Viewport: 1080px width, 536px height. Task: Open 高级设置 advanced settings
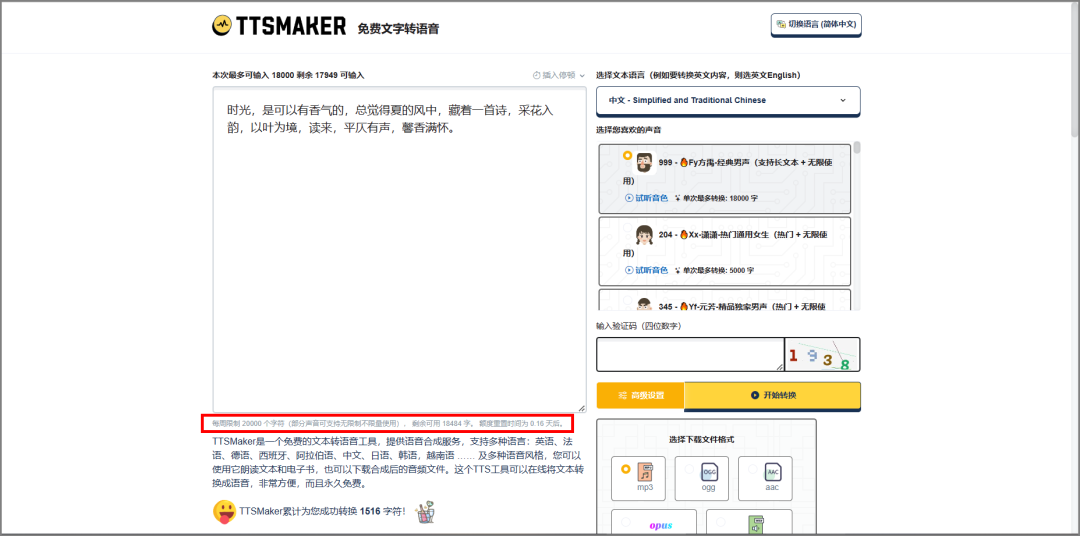pos(641,395)
